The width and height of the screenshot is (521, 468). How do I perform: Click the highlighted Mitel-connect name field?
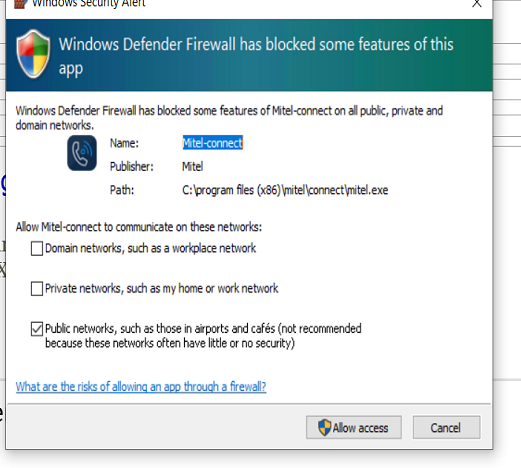(x=213, y=143)
